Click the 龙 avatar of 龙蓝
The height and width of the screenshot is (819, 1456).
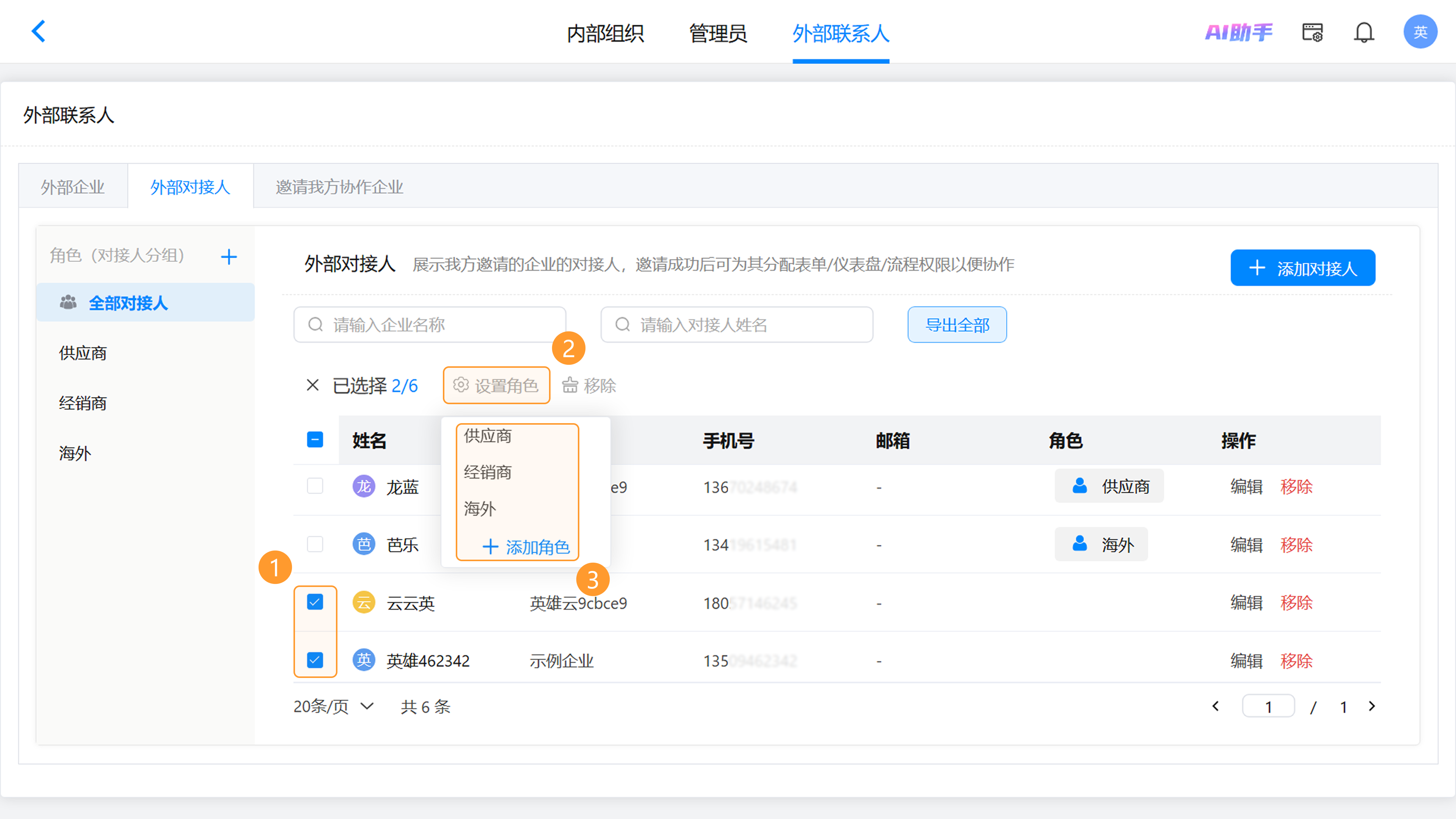pyautogui.click(x=364, y=486)
